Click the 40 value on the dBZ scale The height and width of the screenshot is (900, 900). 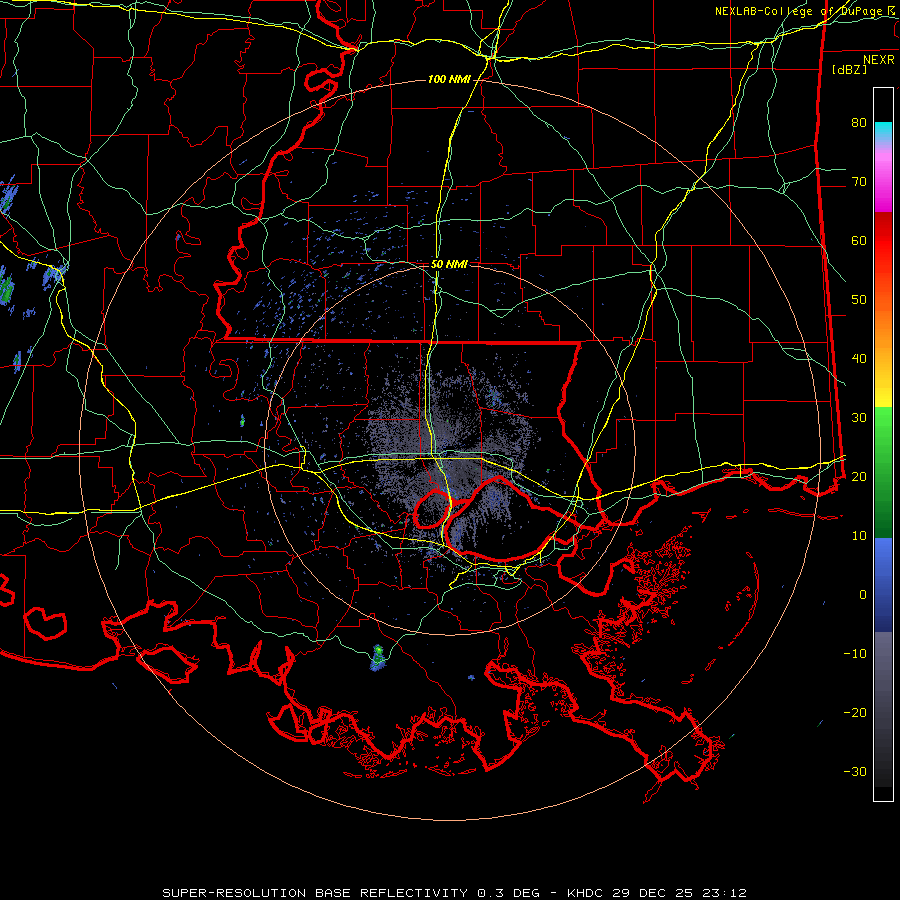tap(859, 359)
